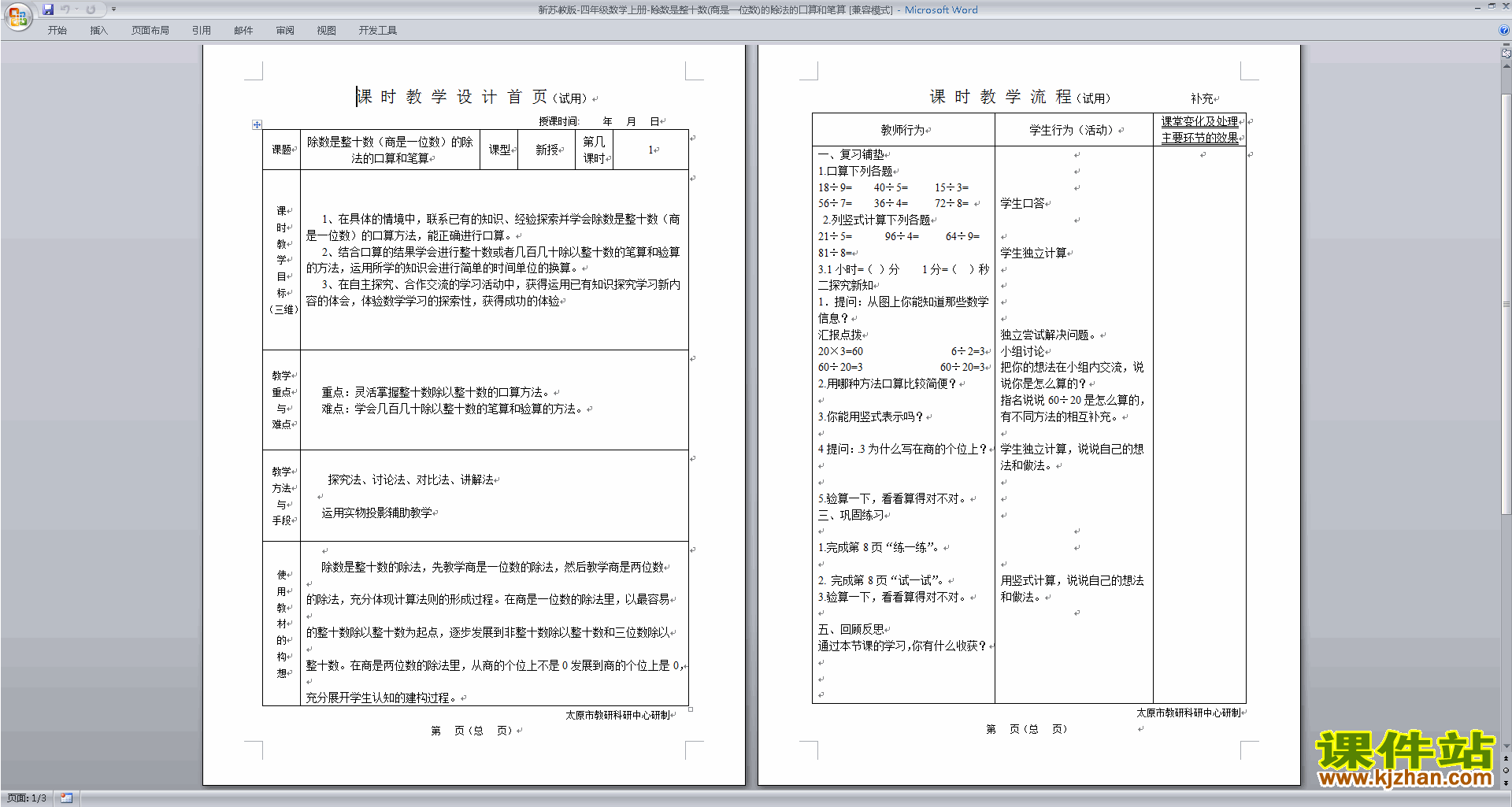Click the 课堂变化及处理 header text
The height and width of the screenshot is (807, 1512).
coord(1199,122)
